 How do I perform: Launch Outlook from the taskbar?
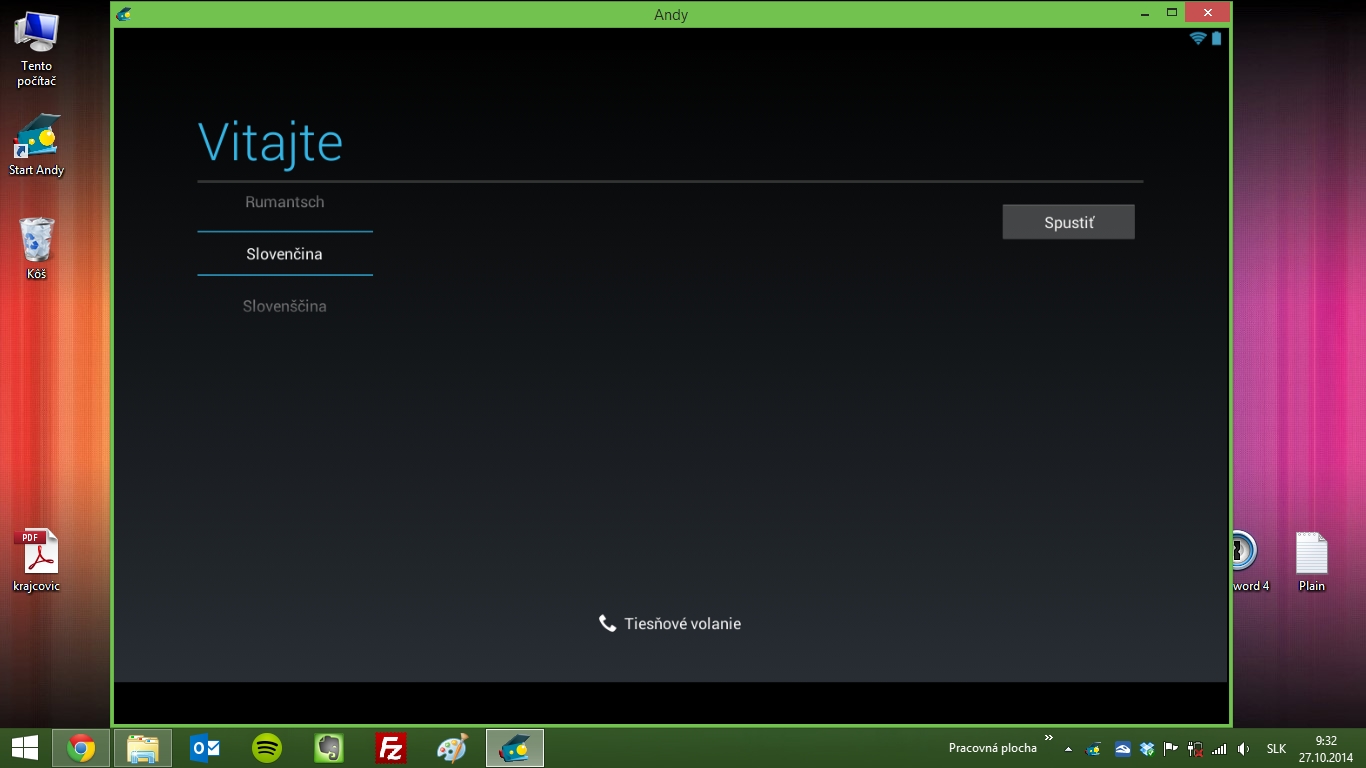(x=205, y=748)
